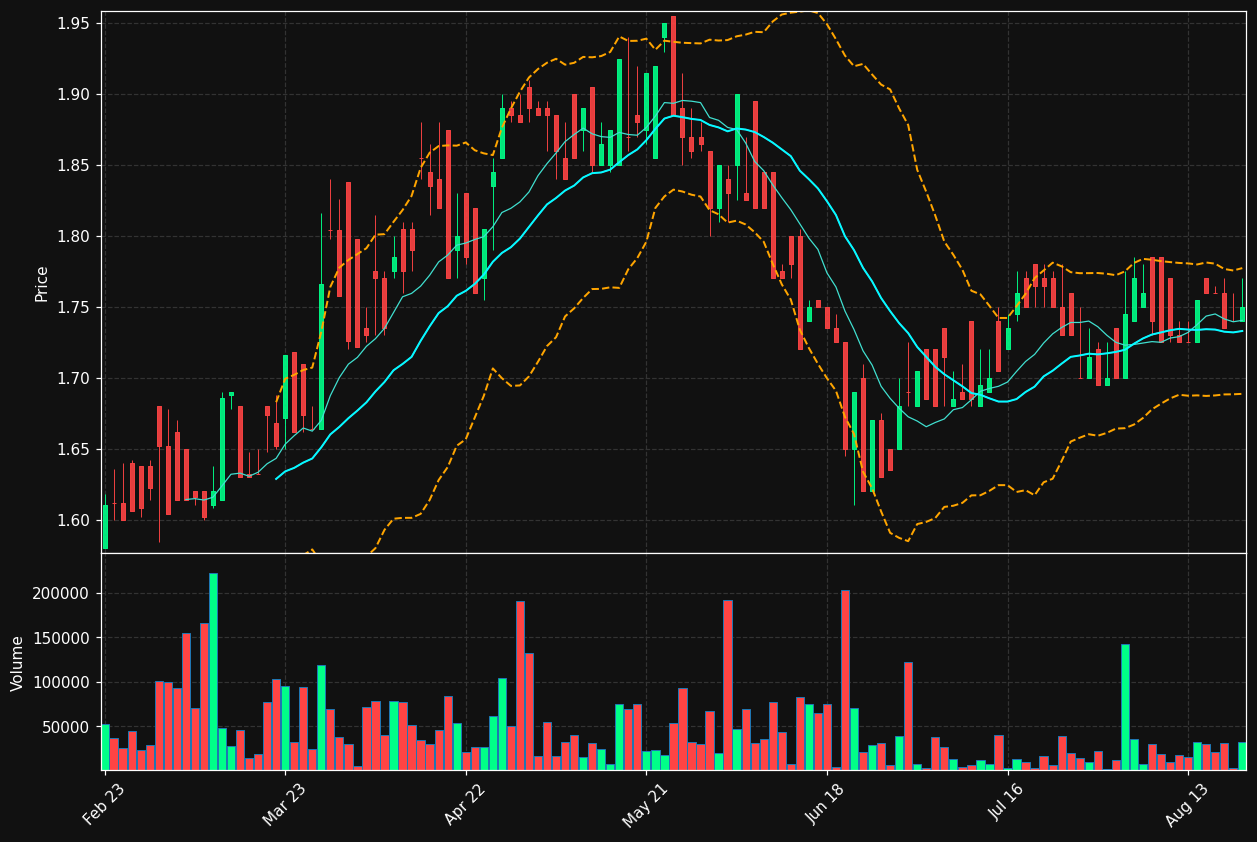Pick the May 21 date label
Viewport: 1257px width, 842px height.
645,804
